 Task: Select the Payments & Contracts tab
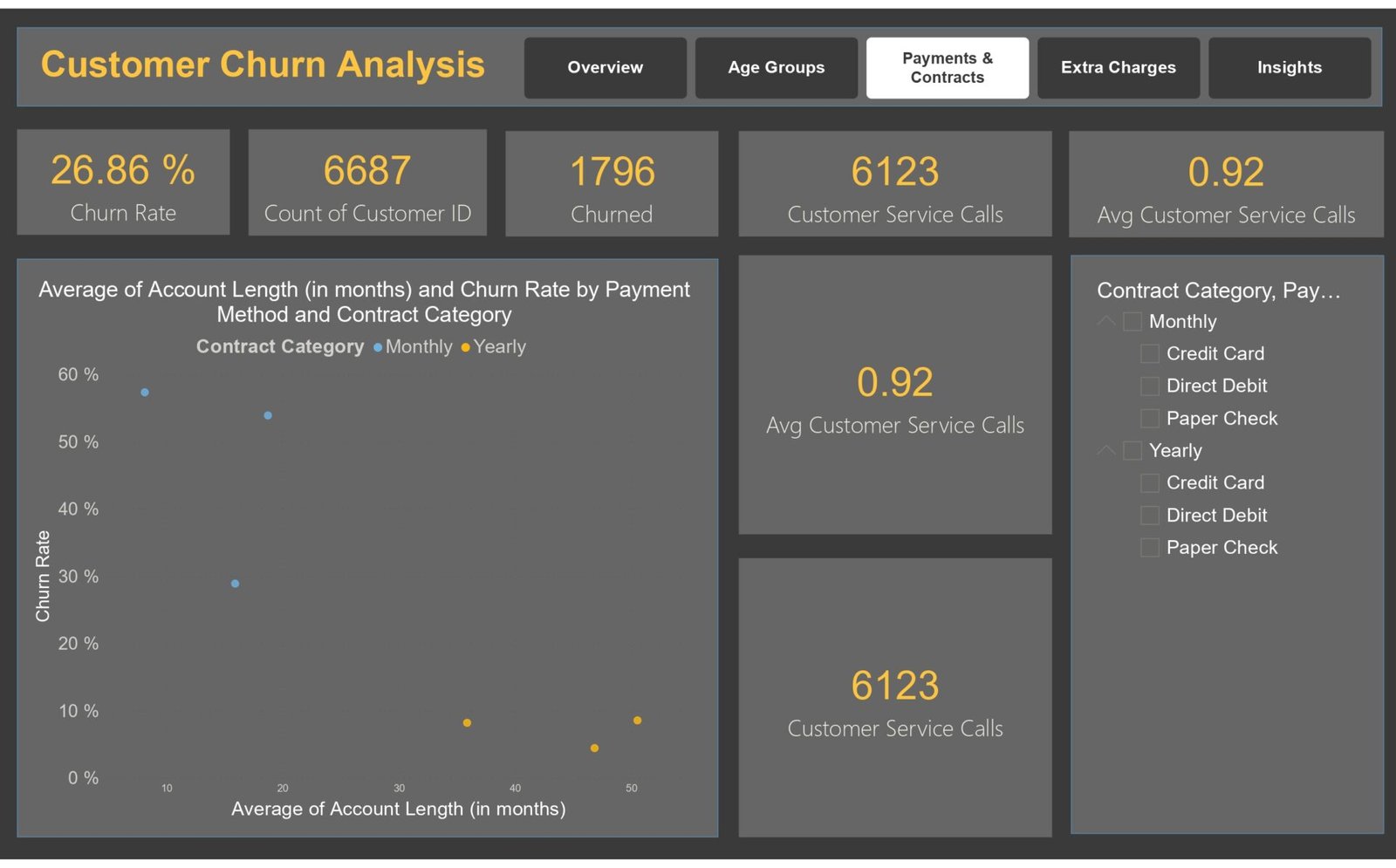(x=947, y=68)
